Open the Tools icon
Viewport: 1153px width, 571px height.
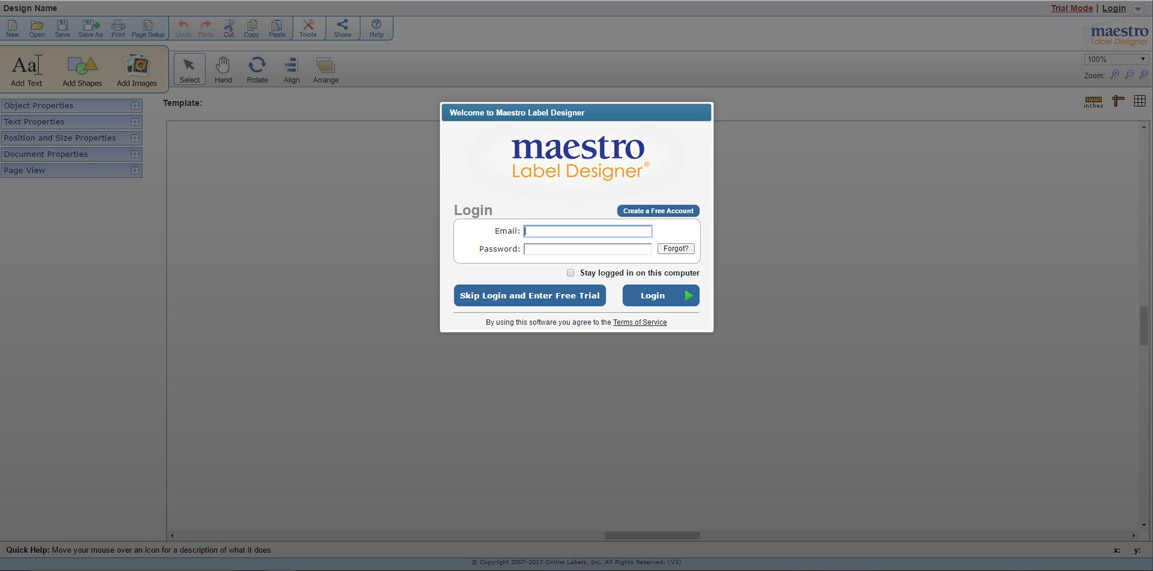coord(308,28)
